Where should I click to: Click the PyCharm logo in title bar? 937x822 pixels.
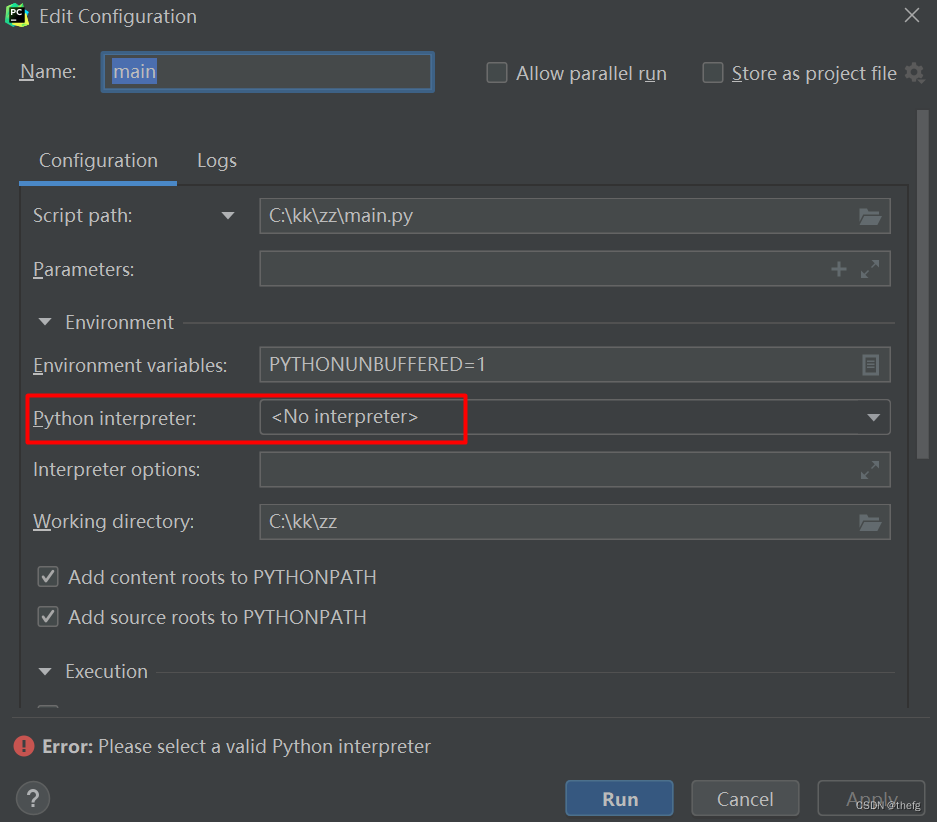click(x=17, y=16)
